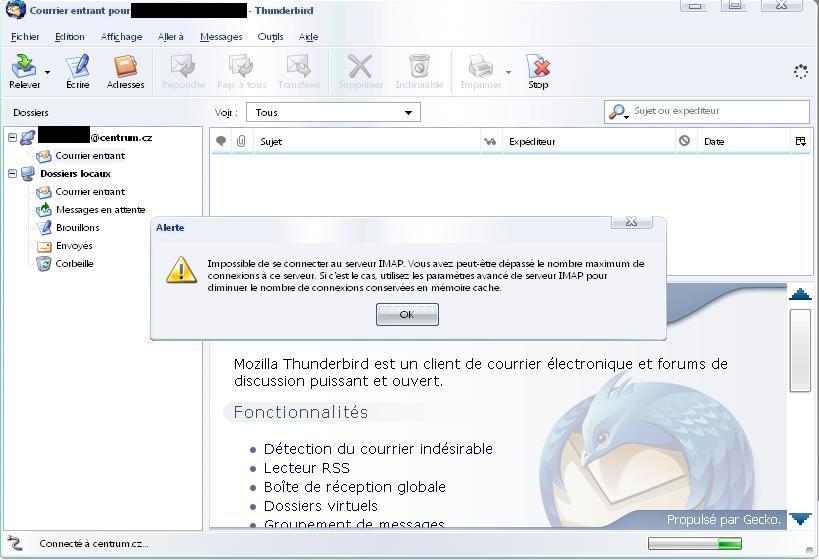The width and height of the screenshot is (819, 560).
Task: Open the Relever dropdown arrow
Action: click(48, 72)
